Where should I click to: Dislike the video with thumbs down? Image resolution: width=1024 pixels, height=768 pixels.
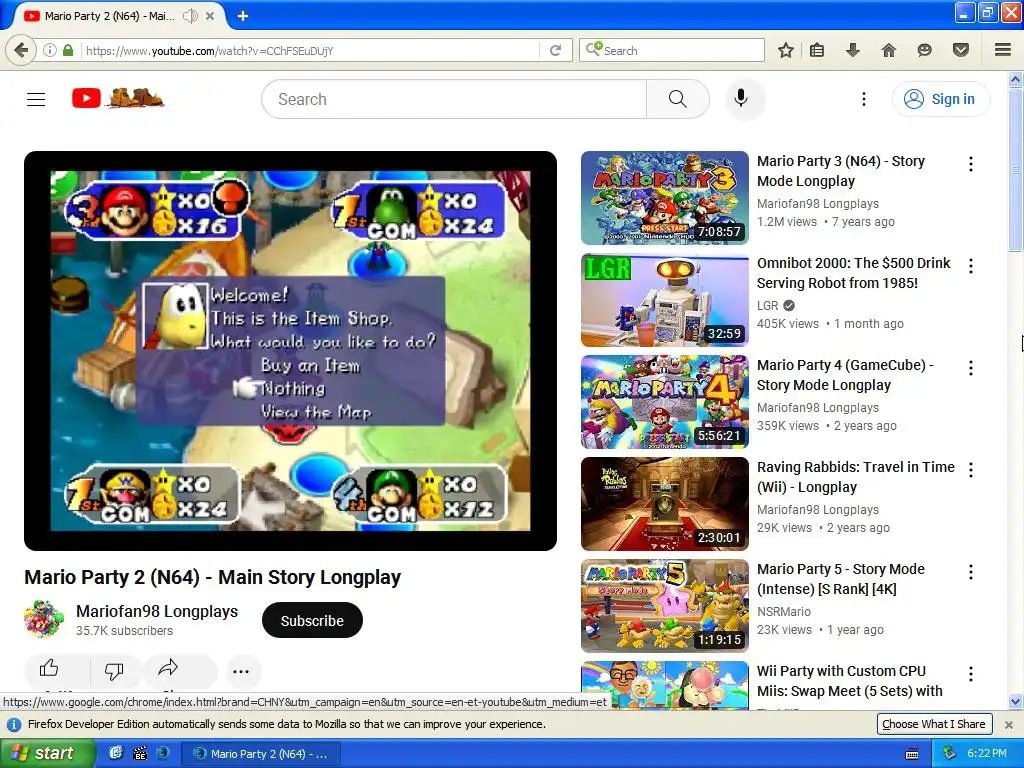(x=114, y=670)
